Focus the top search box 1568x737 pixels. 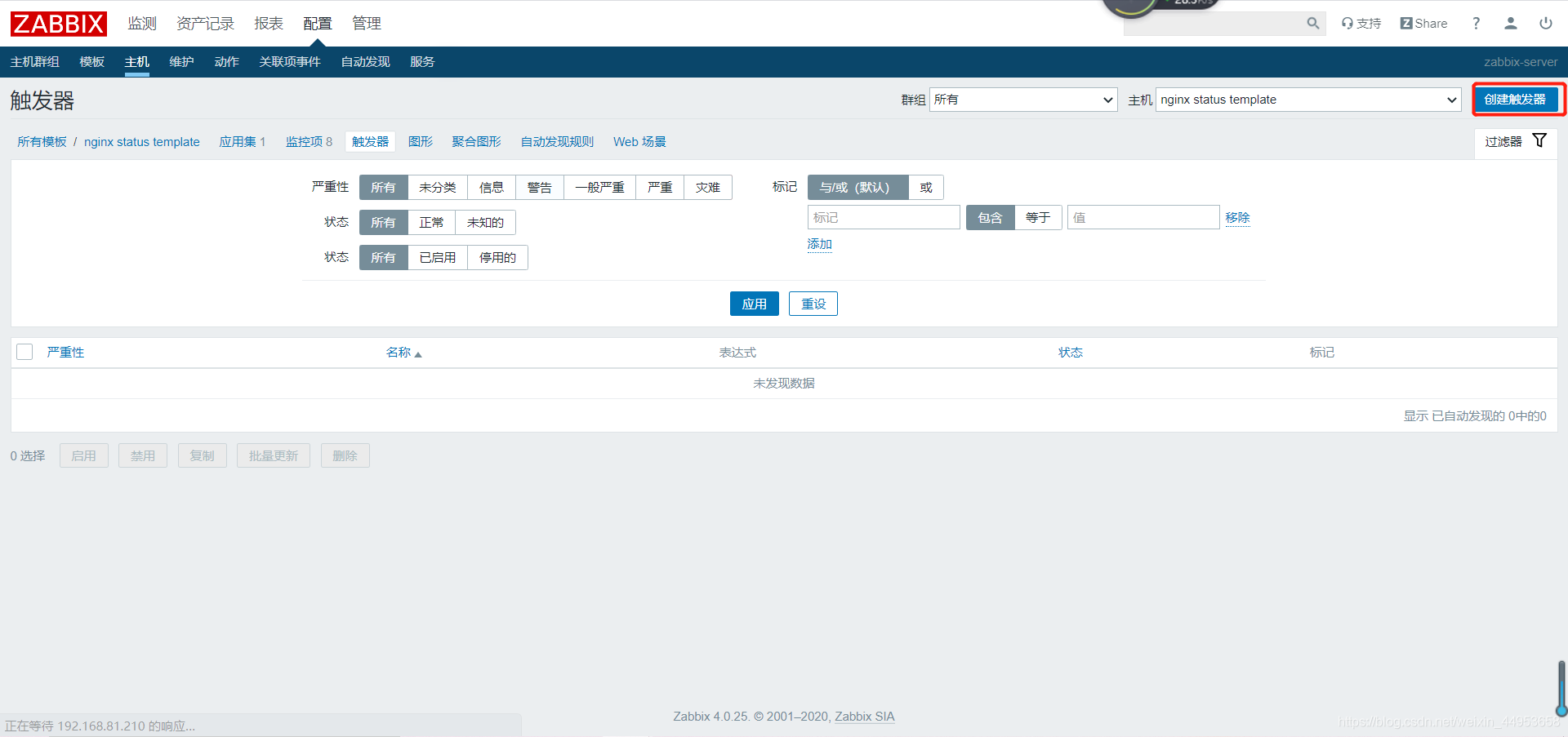(x=1214, y=24)
